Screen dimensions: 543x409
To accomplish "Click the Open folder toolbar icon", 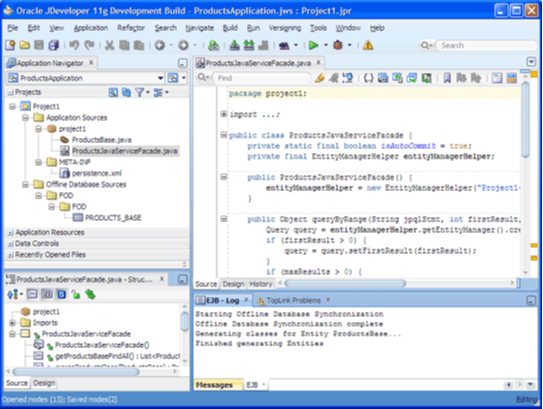I will coord(25,45).
